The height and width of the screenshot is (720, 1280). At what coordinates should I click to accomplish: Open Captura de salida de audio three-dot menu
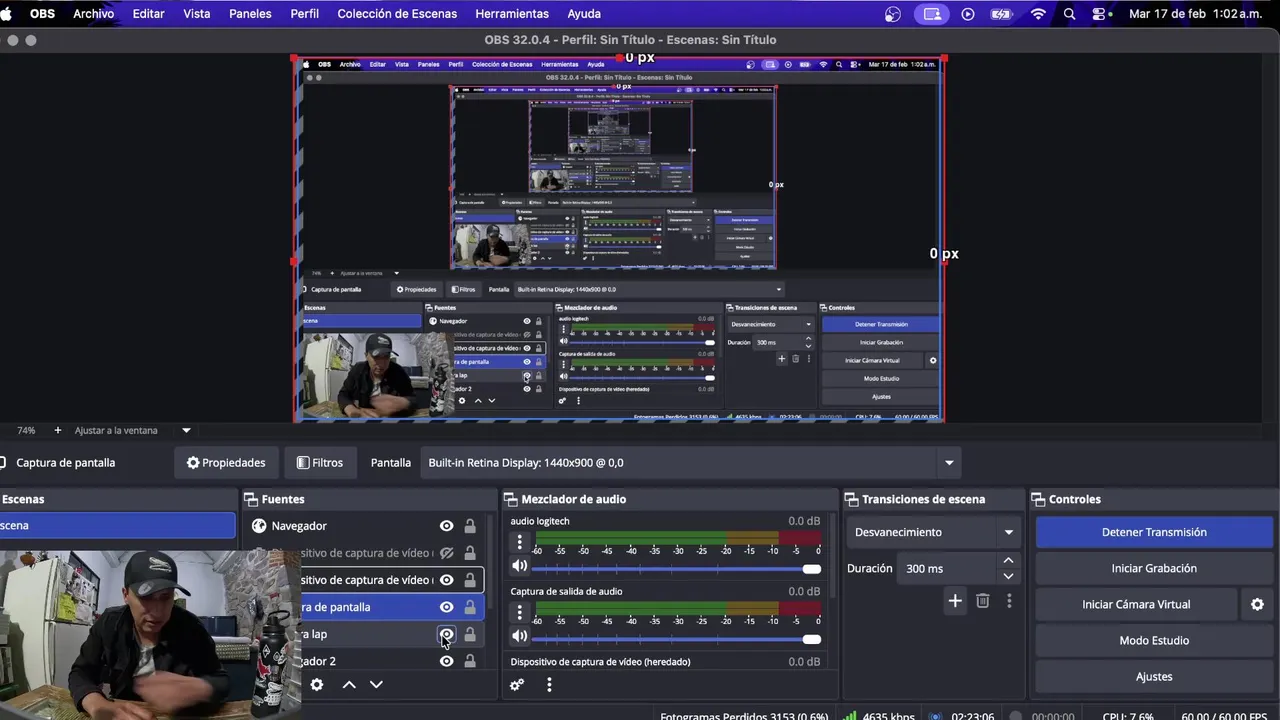[519, 613]
